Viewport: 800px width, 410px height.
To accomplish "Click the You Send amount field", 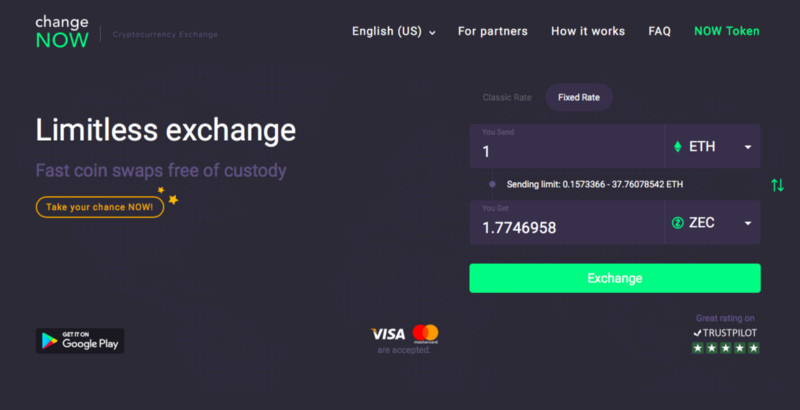I will [565, 151].
